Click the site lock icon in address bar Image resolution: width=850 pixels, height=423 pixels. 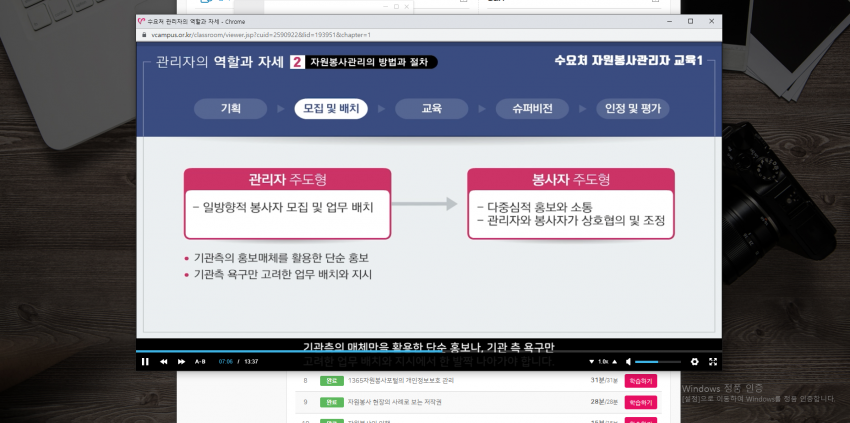click(x=141, y=34)
